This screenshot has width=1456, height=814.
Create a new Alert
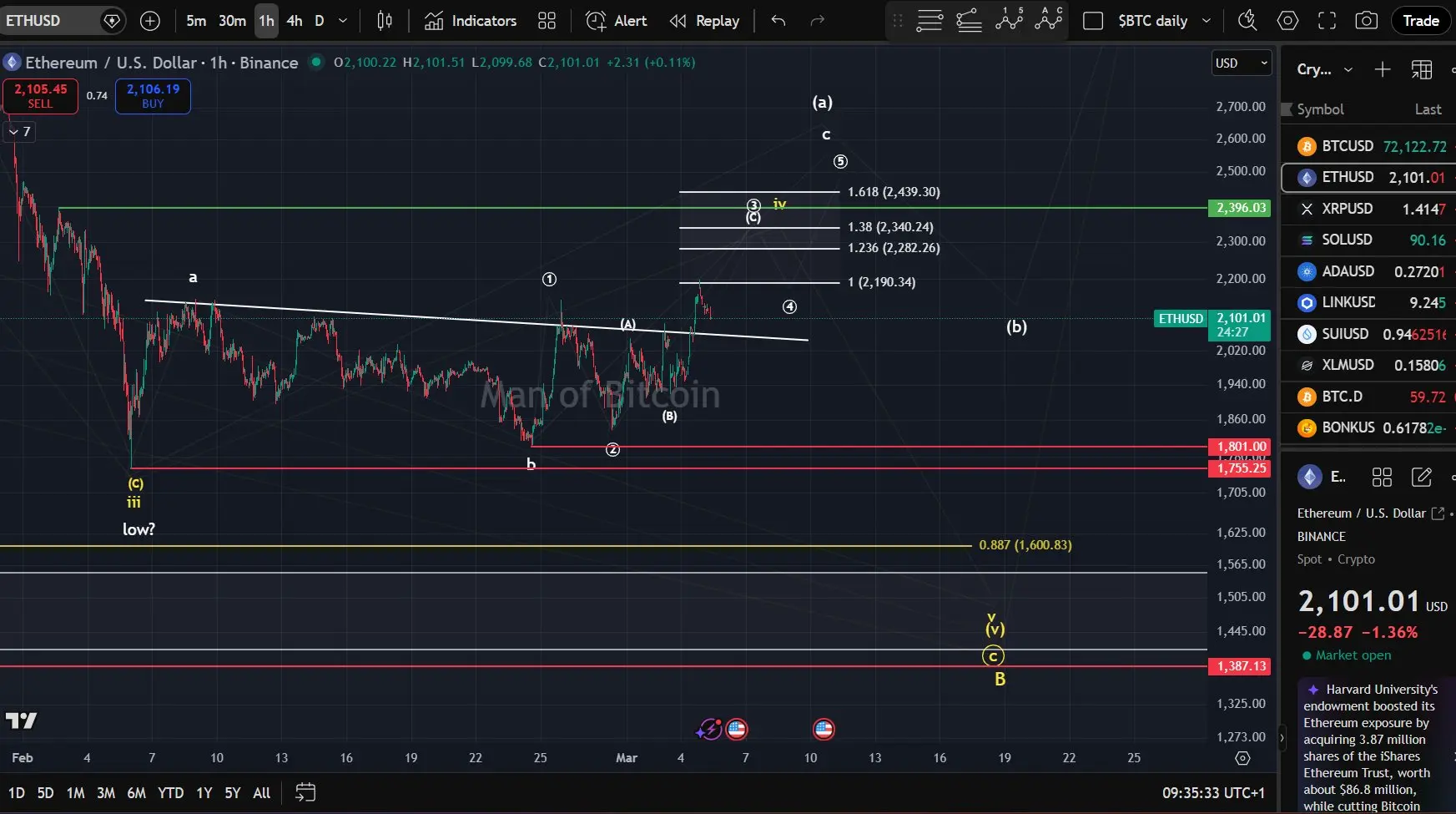click(x=617, y=21)
